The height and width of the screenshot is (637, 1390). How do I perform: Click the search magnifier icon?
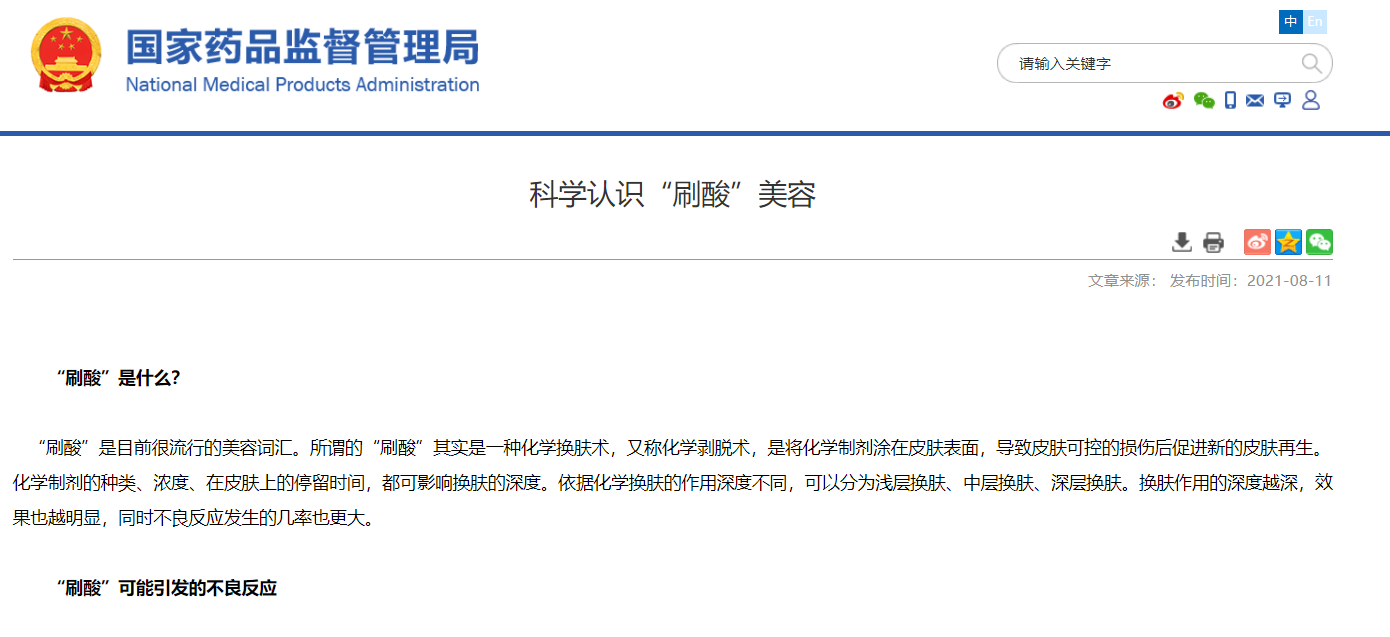coord(1311,64)
